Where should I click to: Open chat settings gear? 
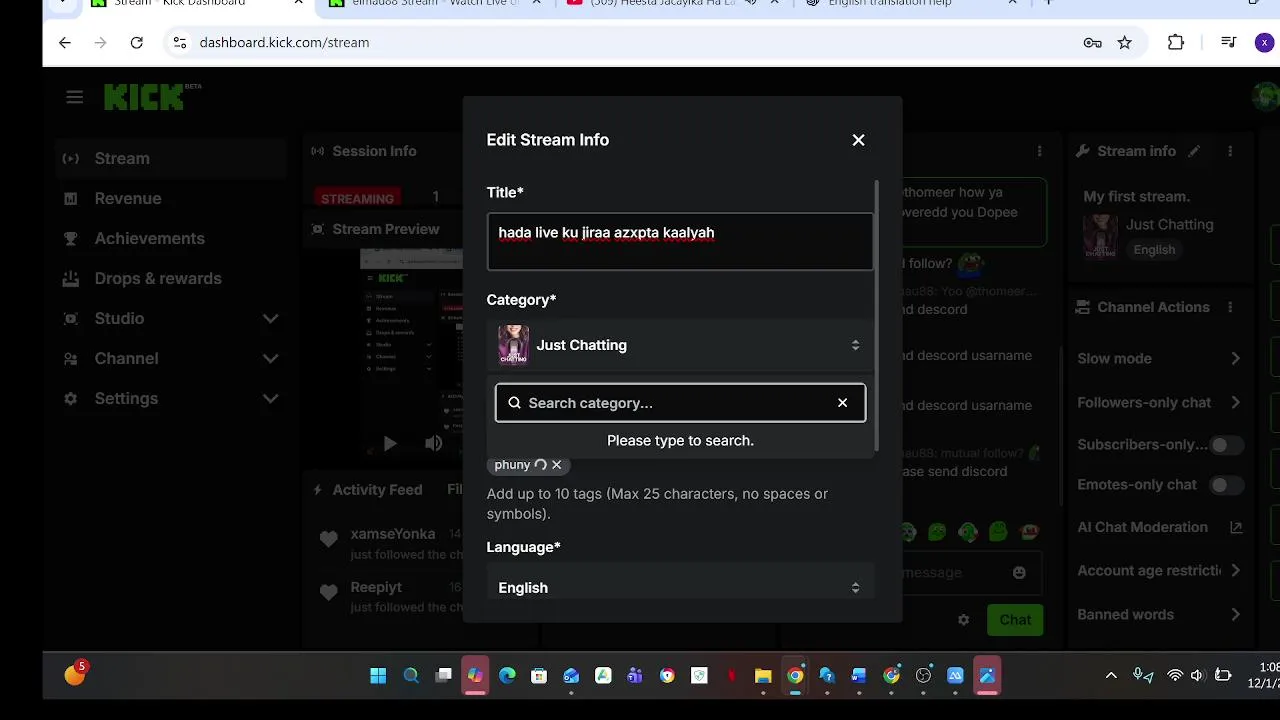[x=963, y=620]
